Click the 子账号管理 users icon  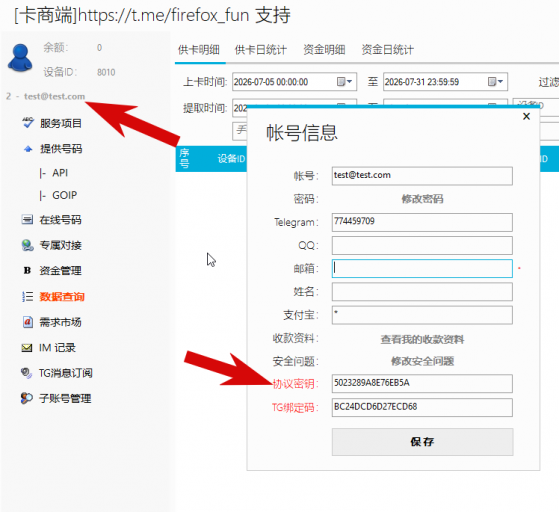[27, 398]
